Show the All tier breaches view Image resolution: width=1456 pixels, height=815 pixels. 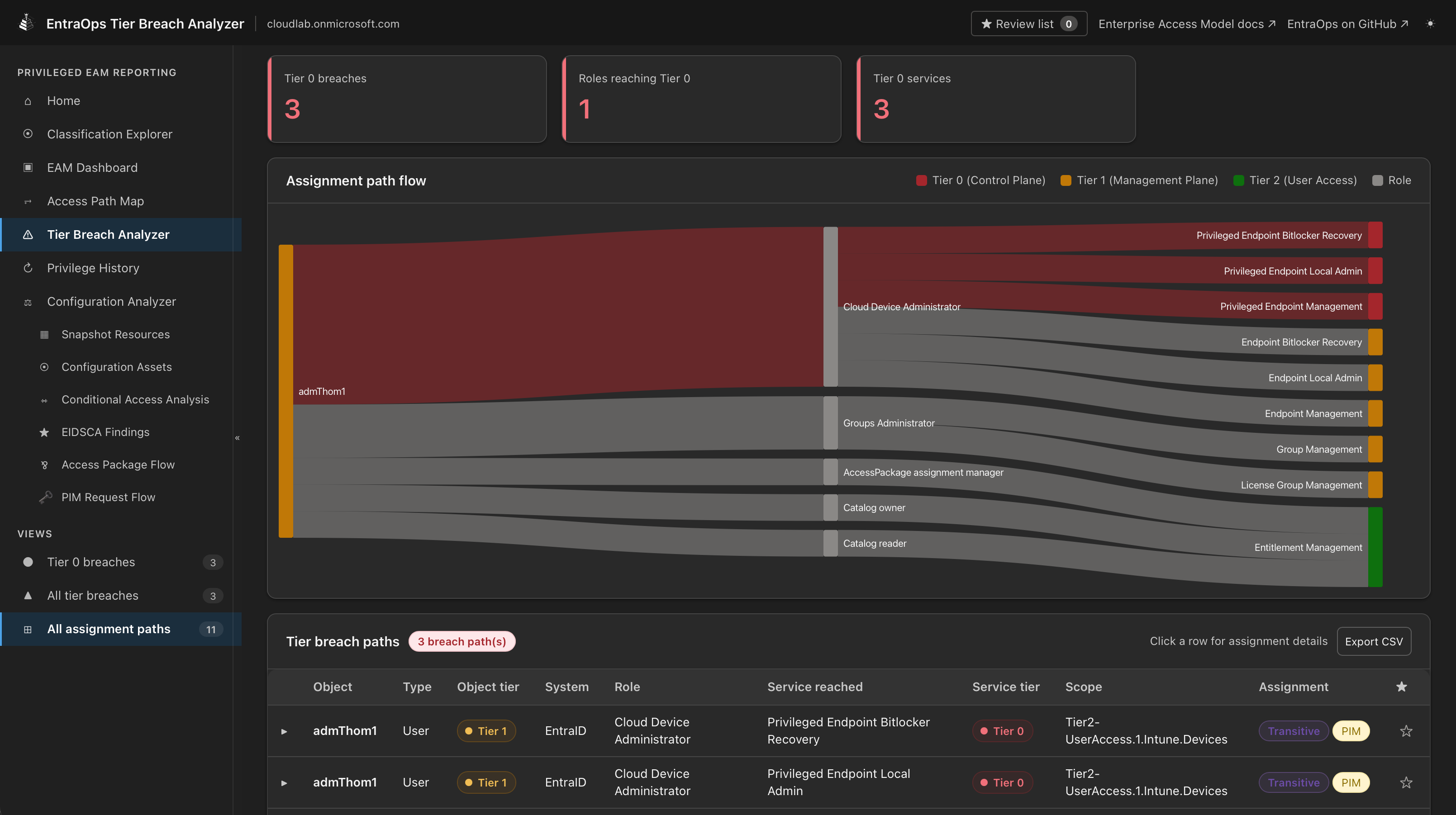pyautogui.click(x=120, y=595)
